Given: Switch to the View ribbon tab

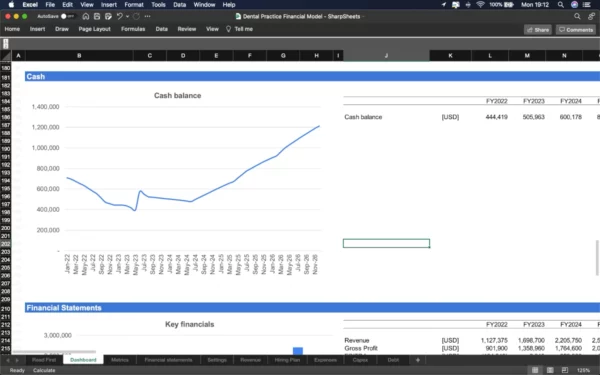Looking at the screenshot, I should pos(212,29).
